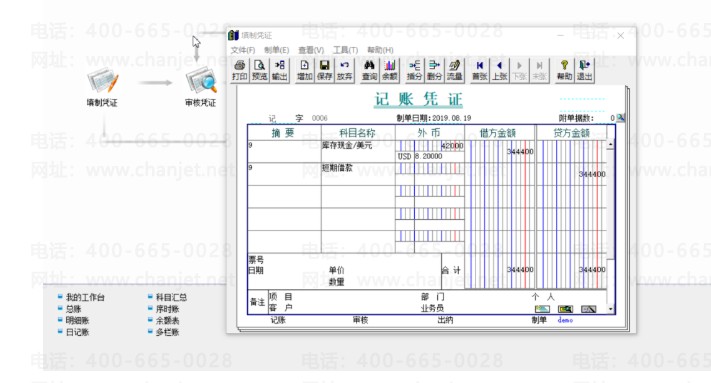Viewport: 711px width, 383px height.
Task: Select the 查询 binoculars search icon
Action: pyautogui.click(x=369, y=71)
